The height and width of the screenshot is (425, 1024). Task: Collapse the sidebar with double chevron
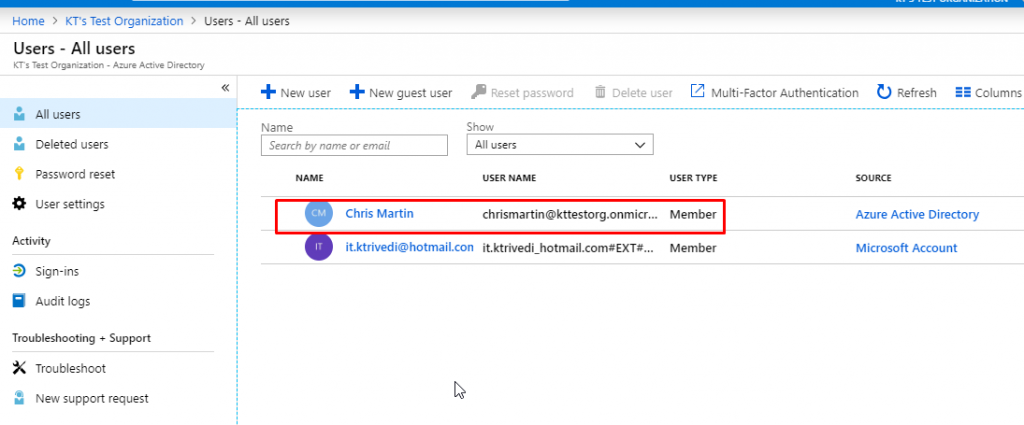(225, 87)
